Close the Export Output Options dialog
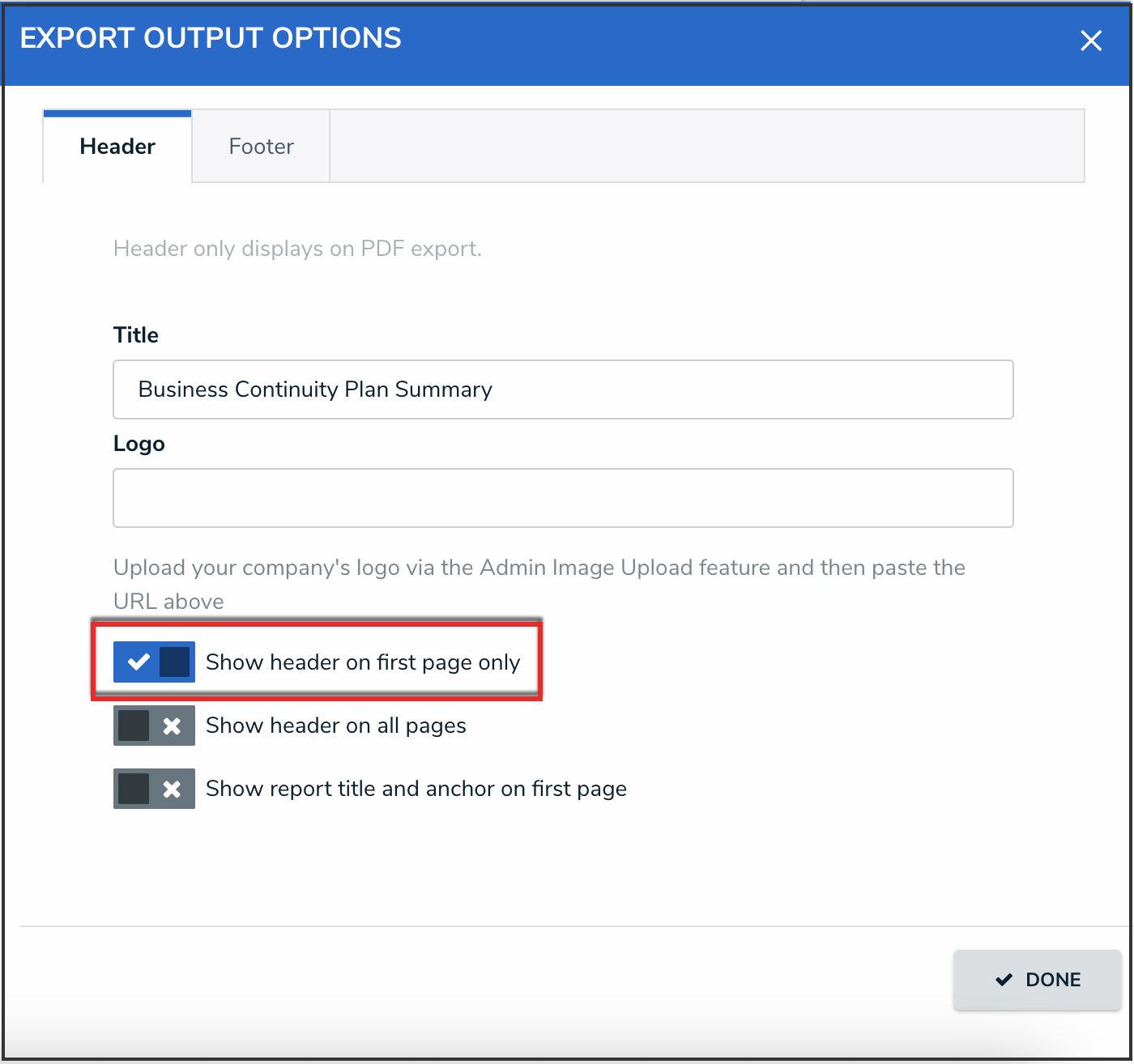This screenshot has width=1134, height=1064. tap(1090, 40)
